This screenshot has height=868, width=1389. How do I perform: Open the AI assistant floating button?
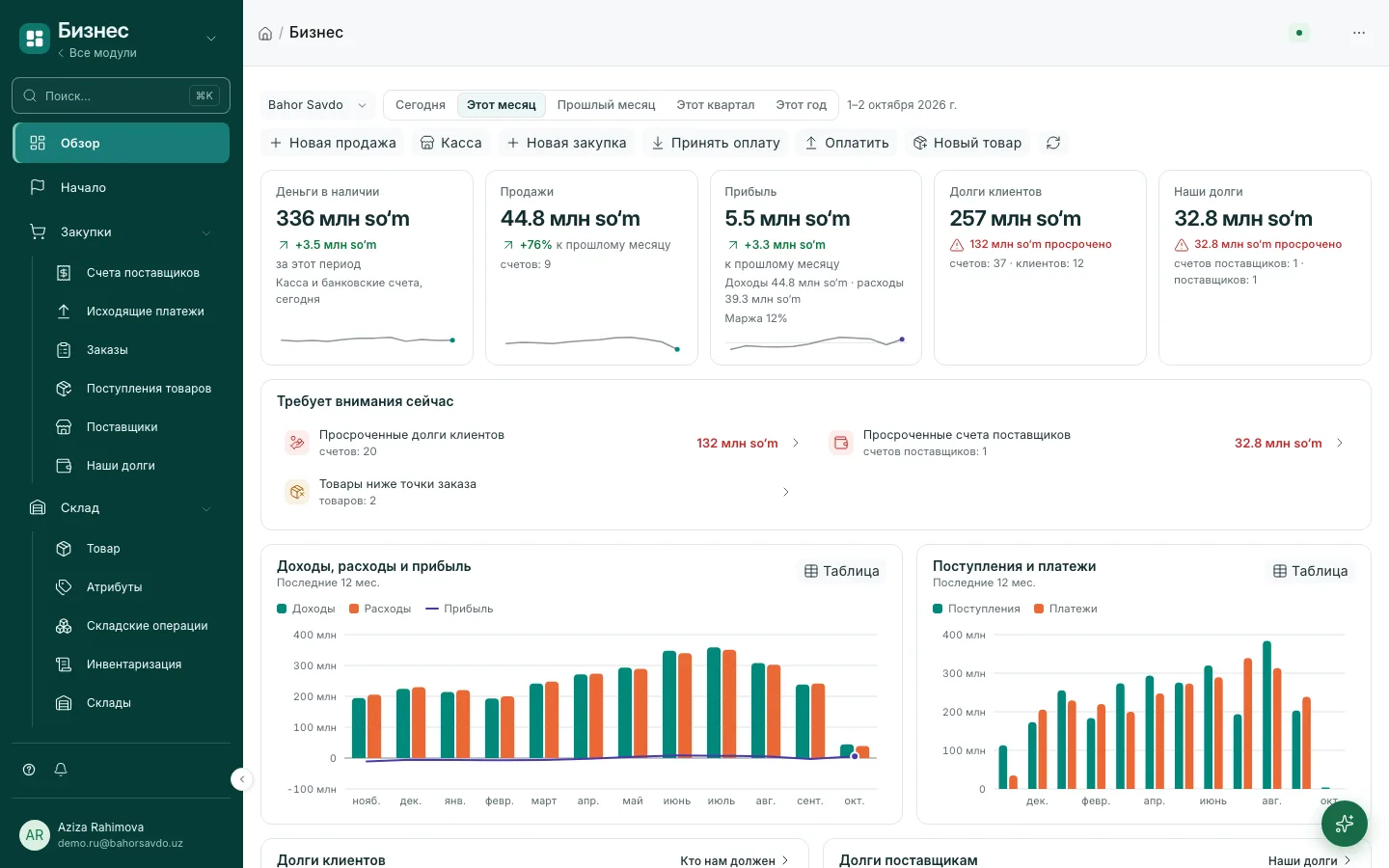[x=1345, y=824]
